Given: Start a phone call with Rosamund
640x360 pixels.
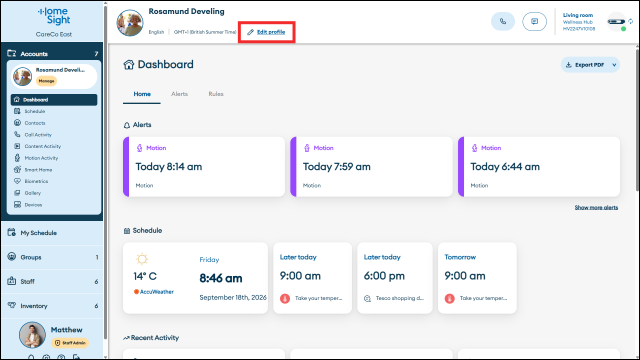Looking at the screenshot, I should (503, 22).
